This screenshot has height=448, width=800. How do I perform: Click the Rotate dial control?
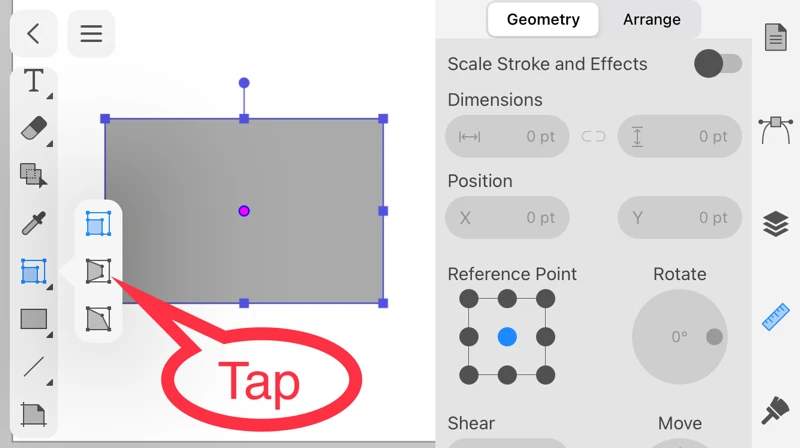680,337
